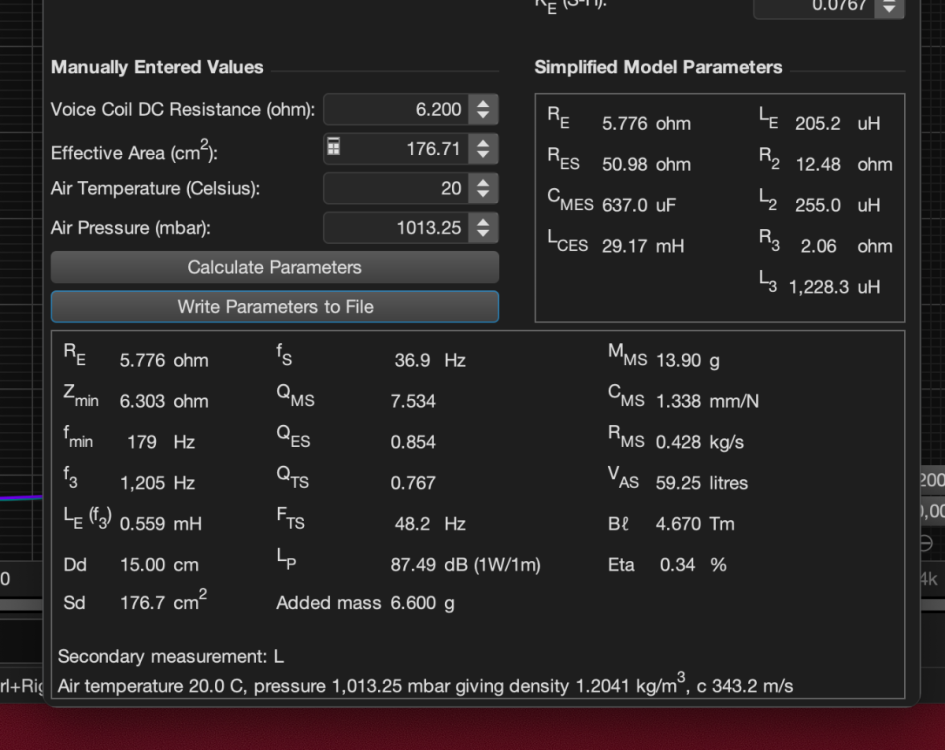Click the field showing 0.0767
The height and width of the screenshot is (750, 945).
(814, 6)
